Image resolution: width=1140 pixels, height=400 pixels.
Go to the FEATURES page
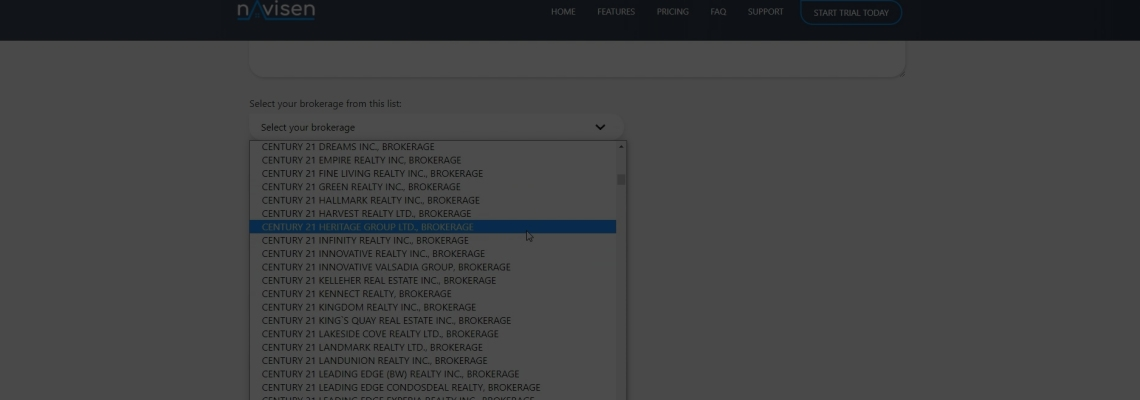click(x=616, y=12)
